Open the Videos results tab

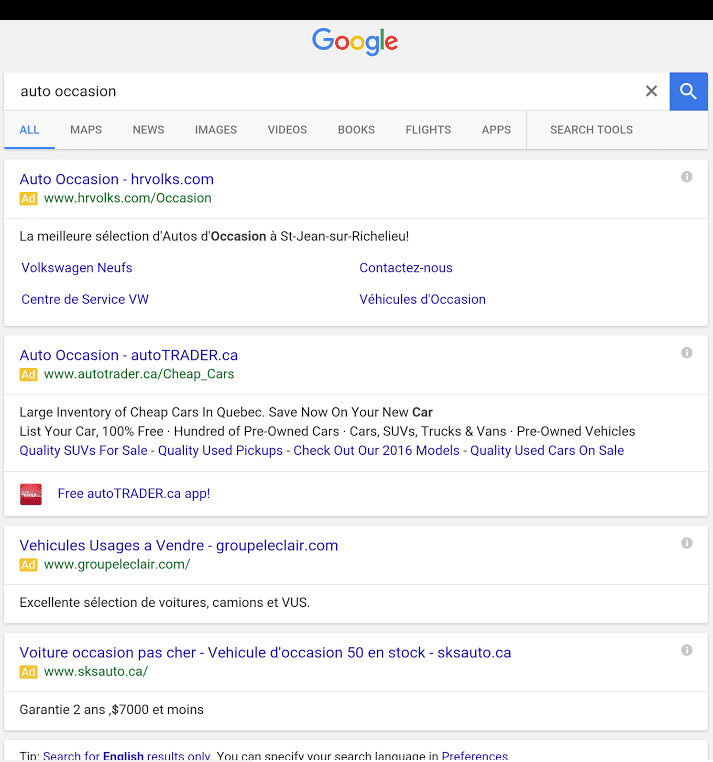[x=287, y=130]
